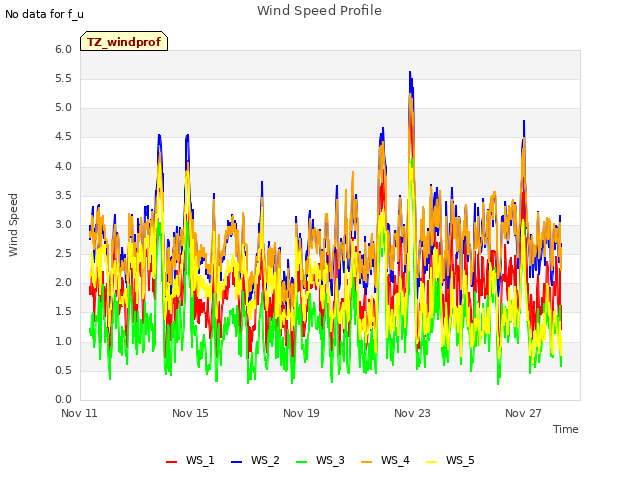Image resolution: width=640 pixels, height=480 pixels.
Task: Toggle the WS_5 legend entry
Action: [x=450, y=460]
